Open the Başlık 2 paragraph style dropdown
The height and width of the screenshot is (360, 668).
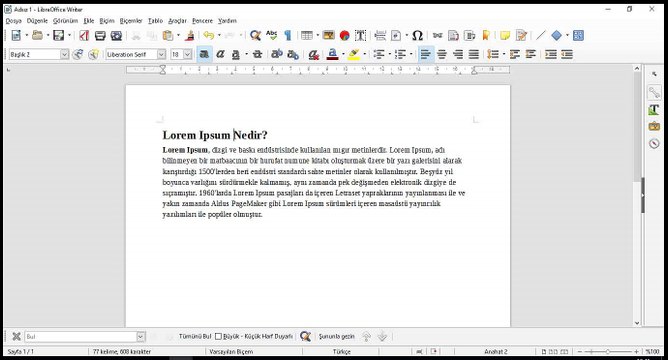click(64, 55)
